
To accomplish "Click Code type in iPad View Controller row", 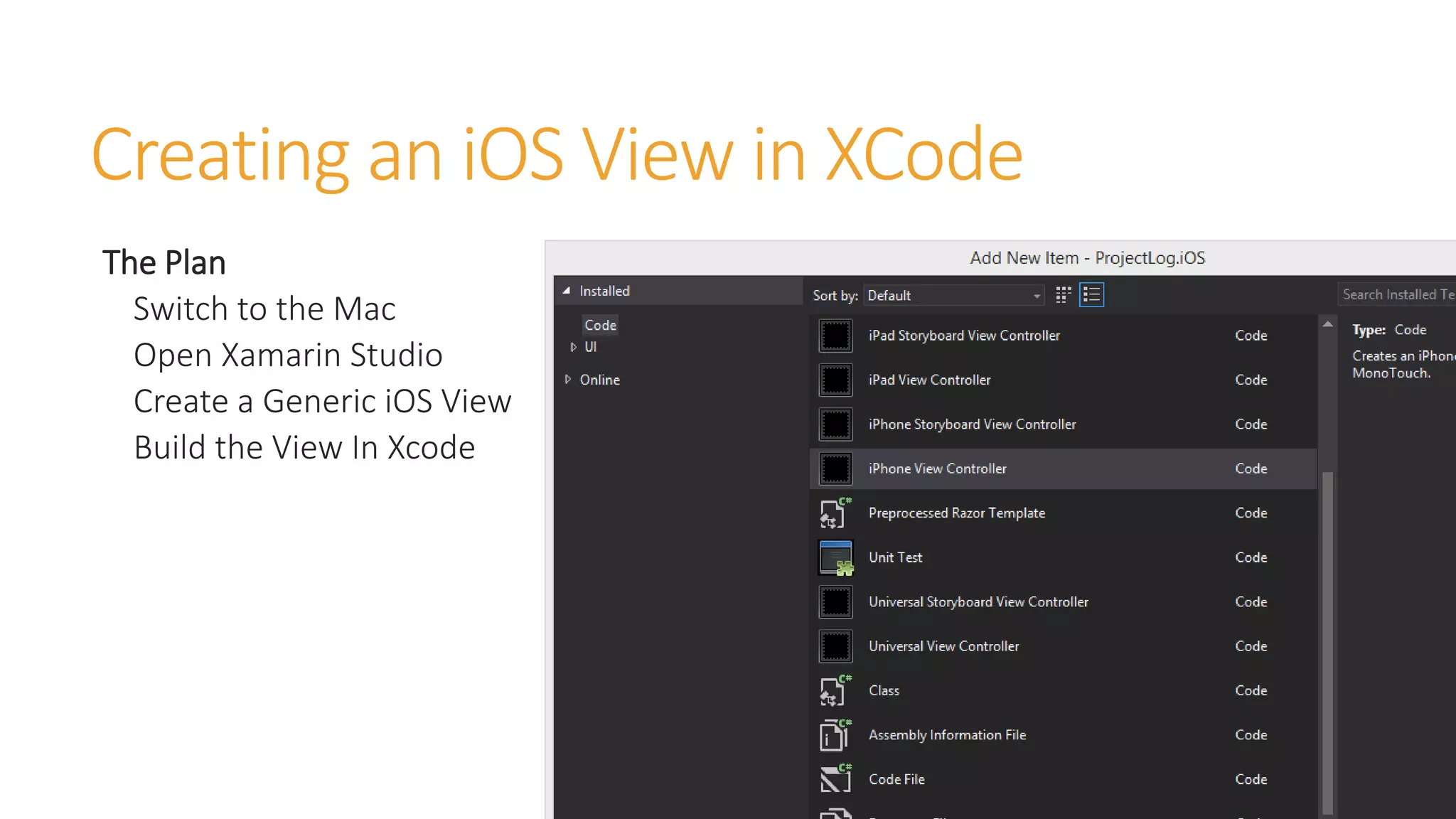I will (x=1251, y=380).
